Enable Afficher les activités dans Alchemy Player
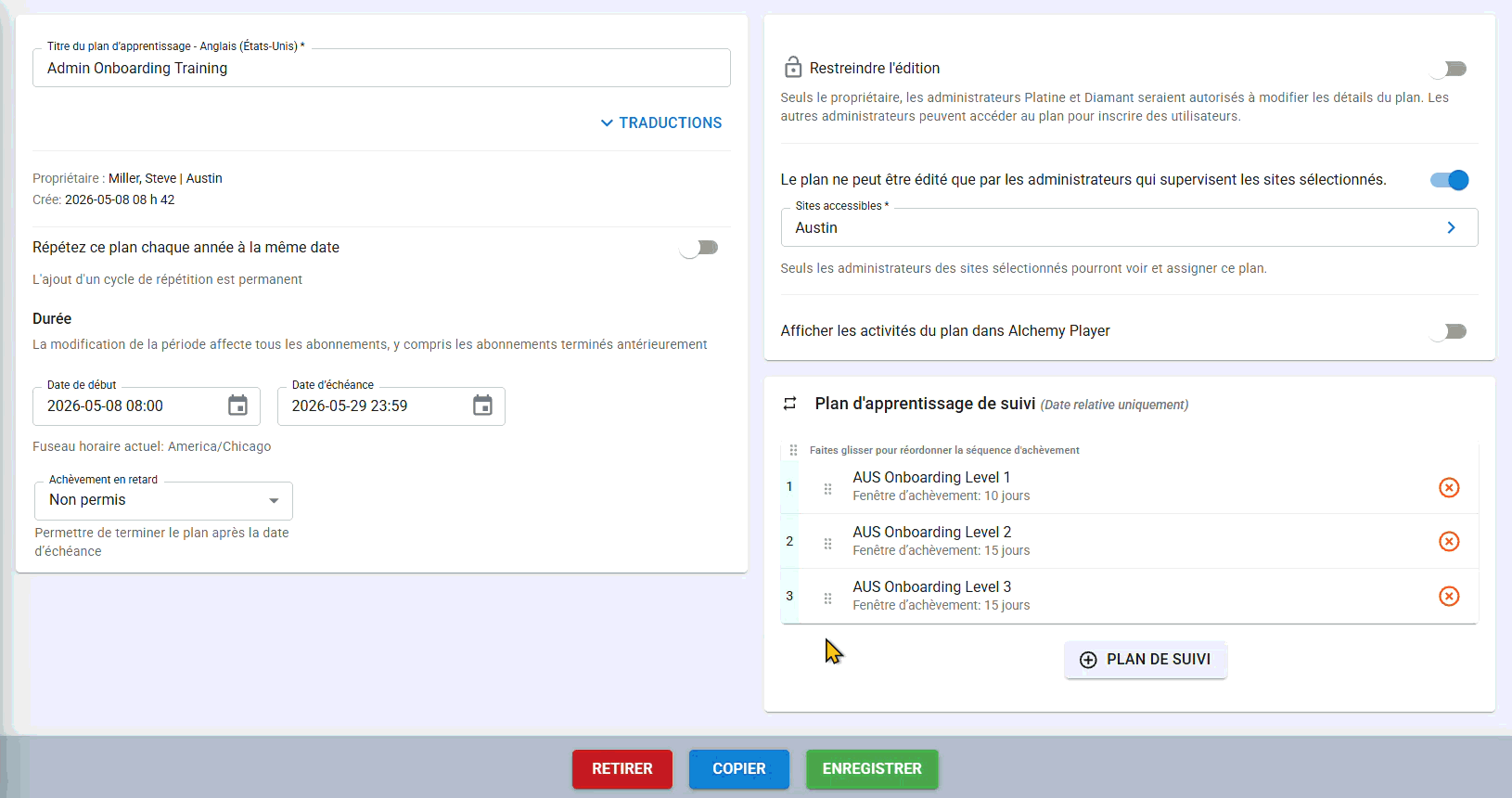Screen dimensions: 1512x798 [x=1449, y=331]
